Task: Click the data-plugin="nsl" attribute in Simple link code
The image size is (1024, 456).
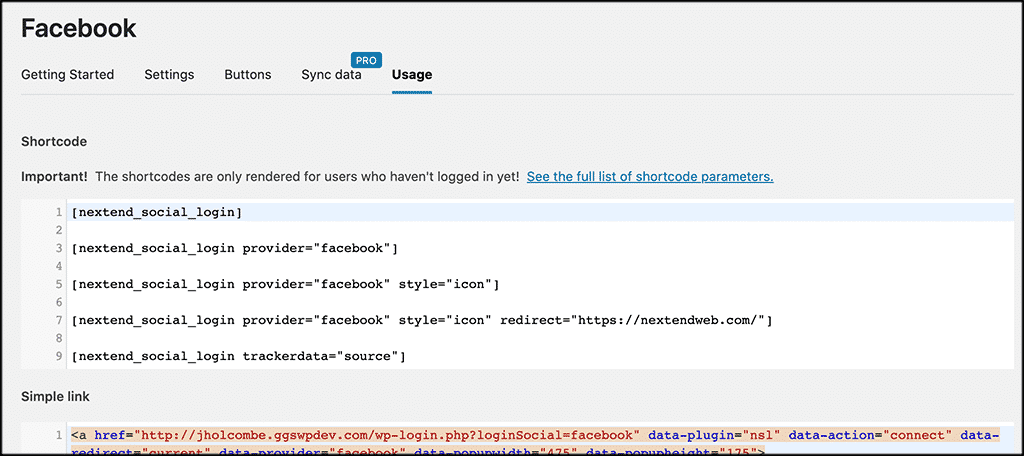Action: [x=714, y=434]
